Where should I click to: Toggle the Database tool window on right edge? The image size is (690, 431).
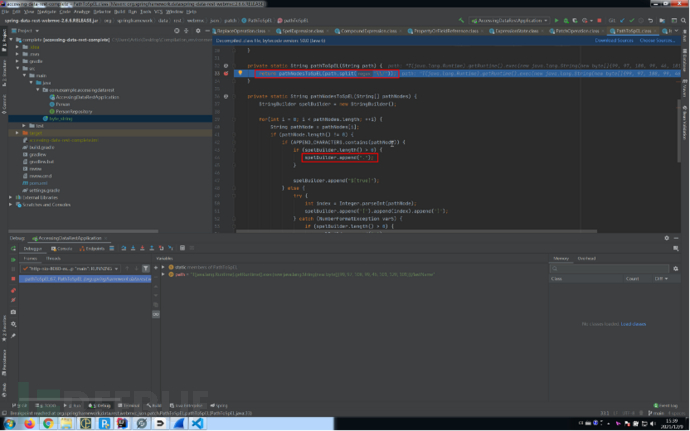coord(685,60)
